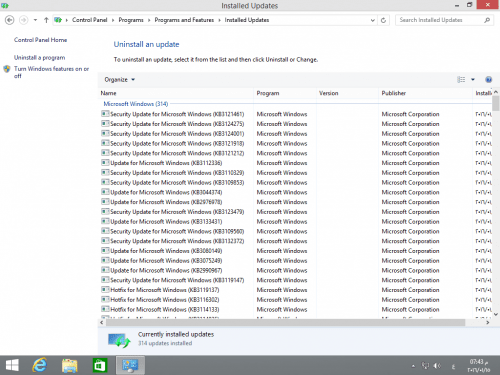The width and height of the screenshot is (500, 375).
Task: Go up one level to Programs and Features
Action: (x=46, y=20)
